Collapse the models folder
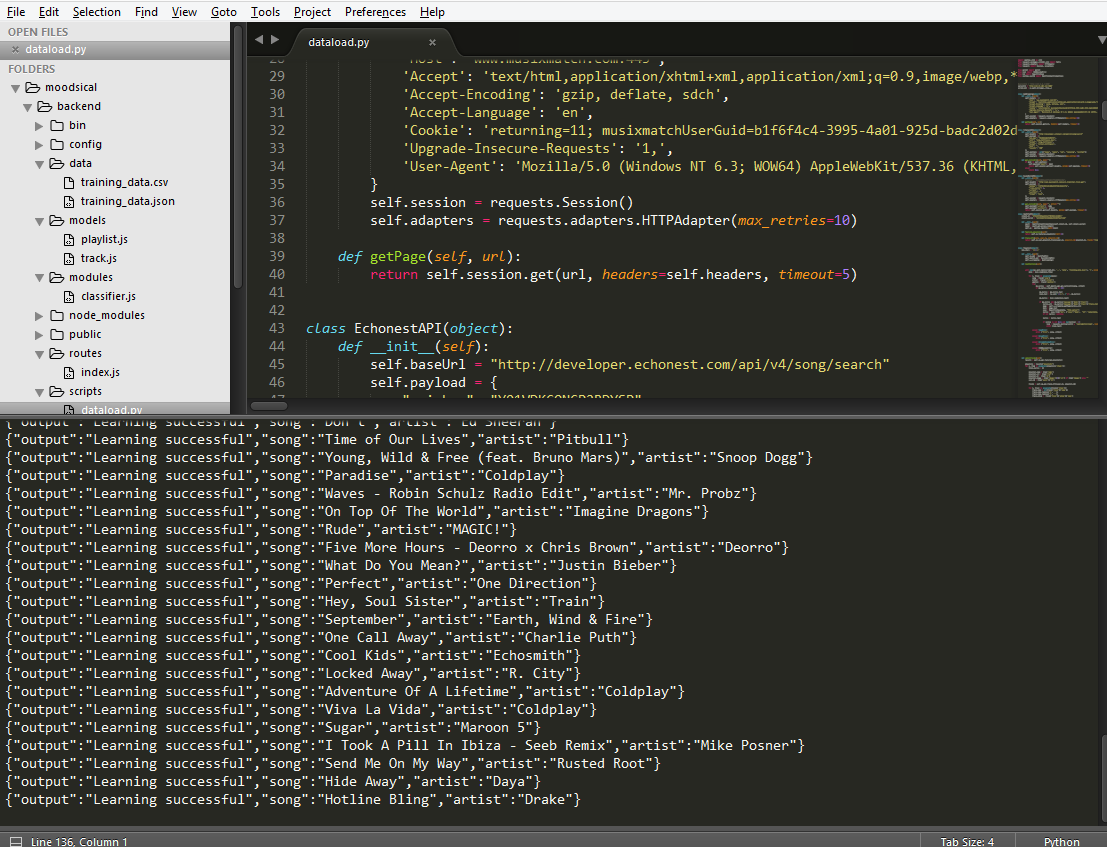This screenshot has height=847, width=1107. 40,222
